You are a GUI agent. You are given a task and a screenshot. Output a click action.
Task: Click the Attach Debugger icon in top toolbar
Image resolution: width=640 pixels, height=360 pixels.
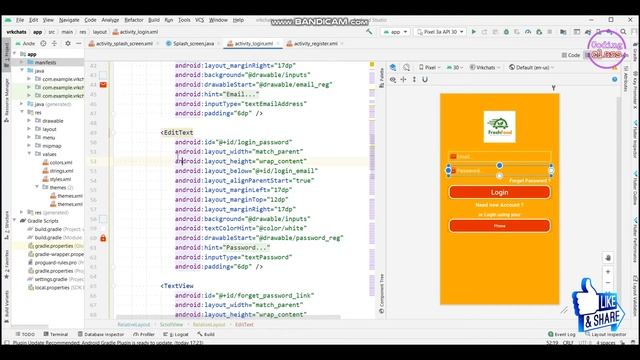539,32
